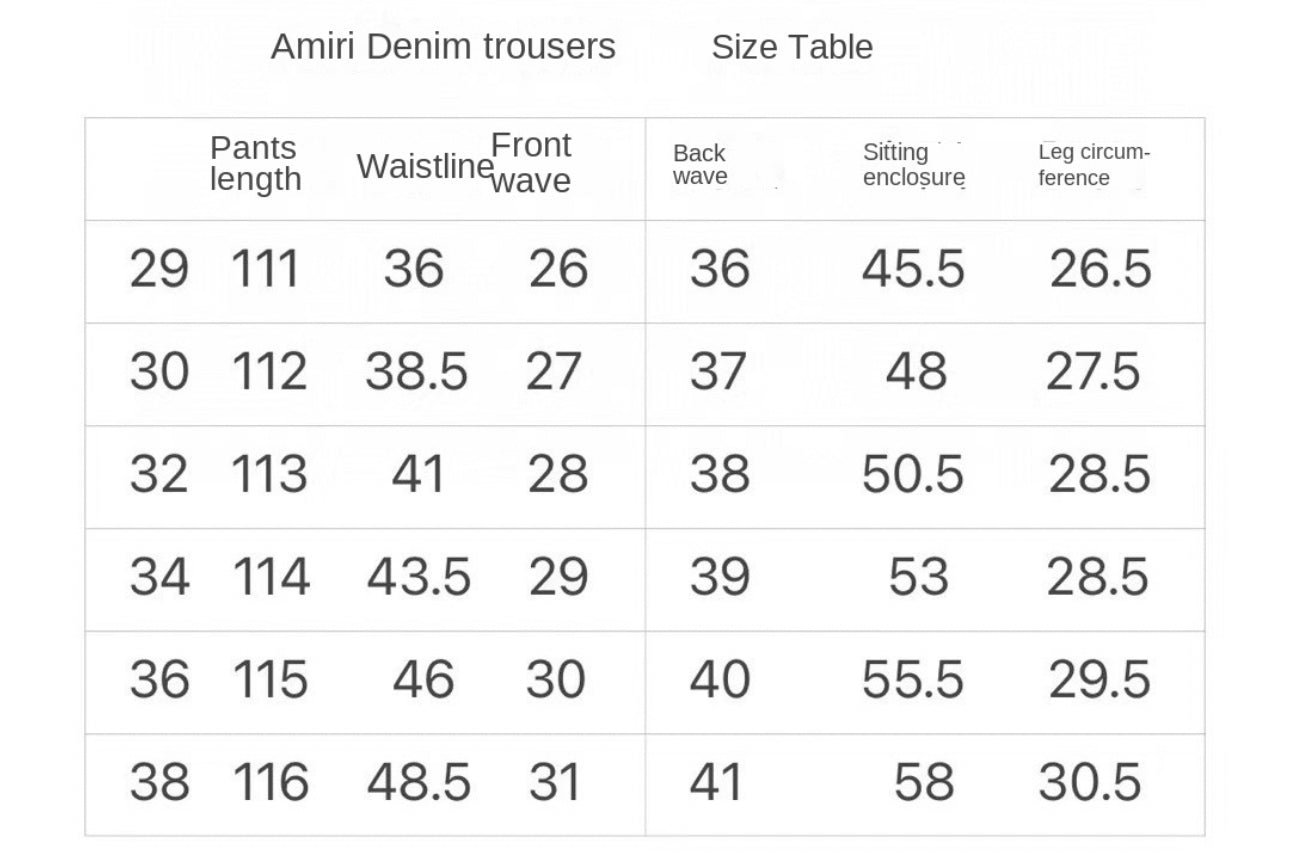
Task: Select the back wave value 37
Action: tap(718, 372)
